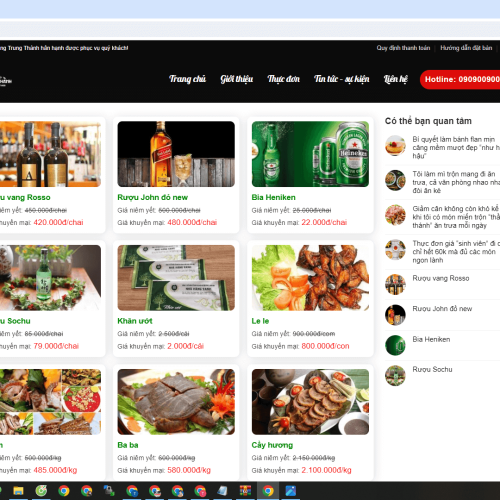Open sidebar article Tôi làm mì trộn
Screen dimensions: 500x500
(x=456, y=182)
